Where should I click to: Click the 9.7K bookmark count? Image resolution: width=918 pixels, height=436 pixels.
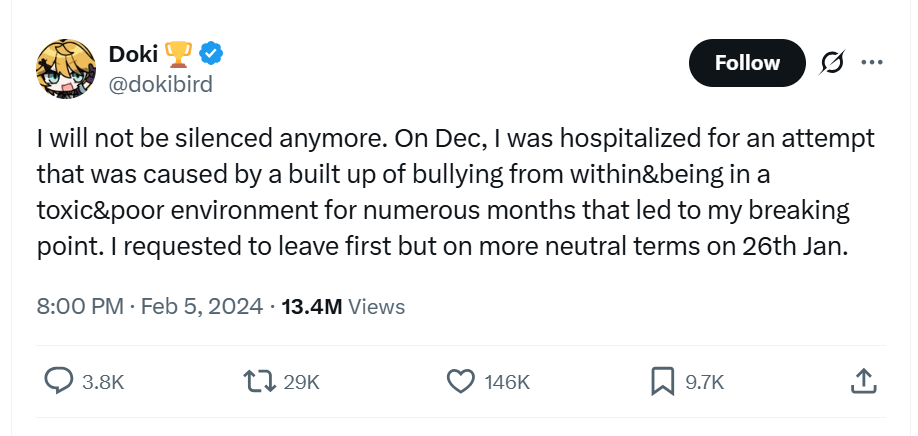click(x=703, y=382)
